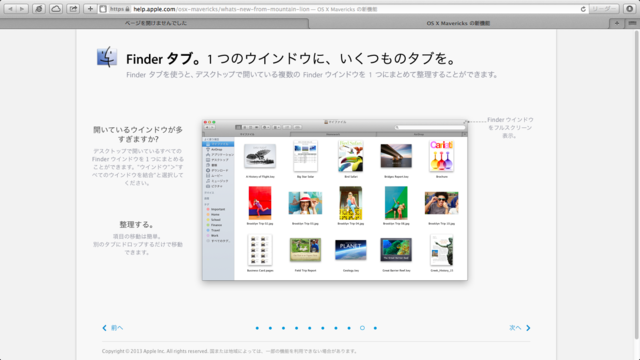Click the page icon before https
The height and width of the screenshot is (360, 640).
click(x=103, y=9)
